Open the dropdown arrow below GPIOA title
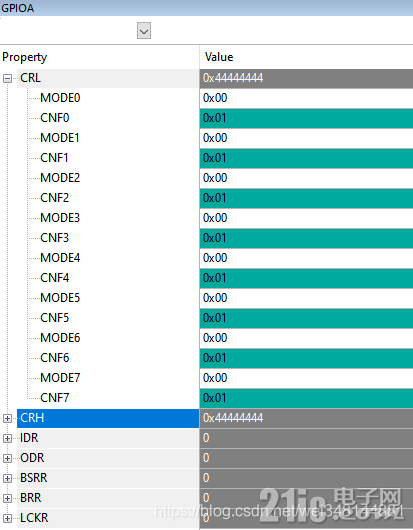Screen dimensions: 413x530 pos(144,31)
